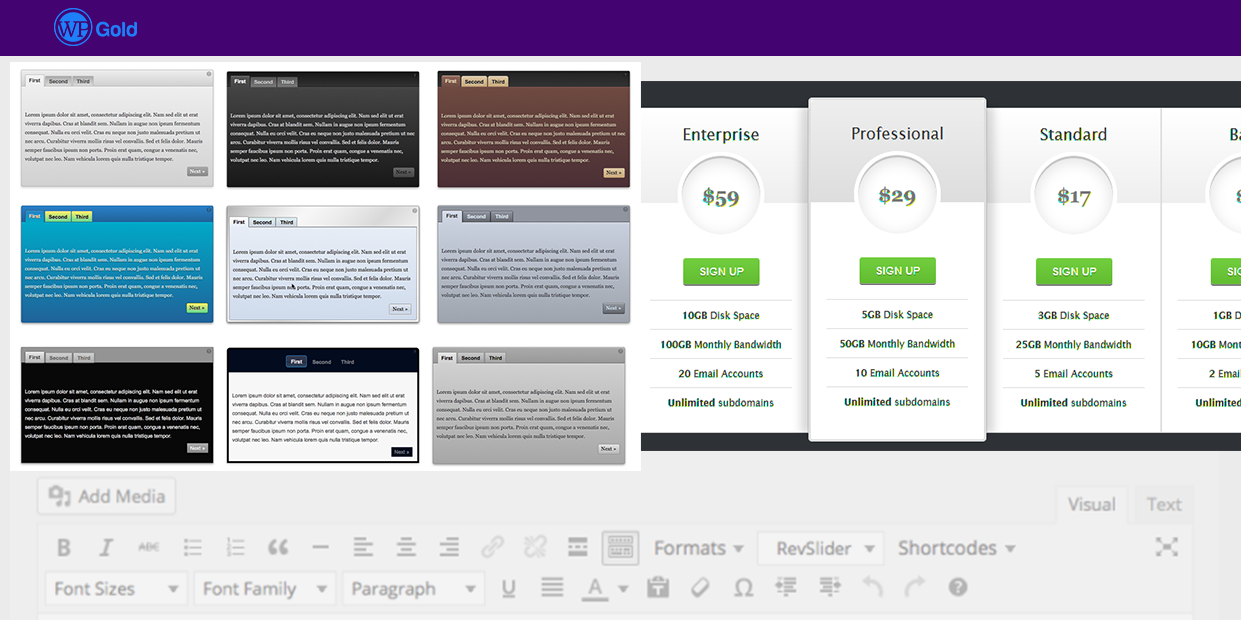The image size is (1241, 620).
Task: Toggle underline formatting
Action: [x=509, y=588]
